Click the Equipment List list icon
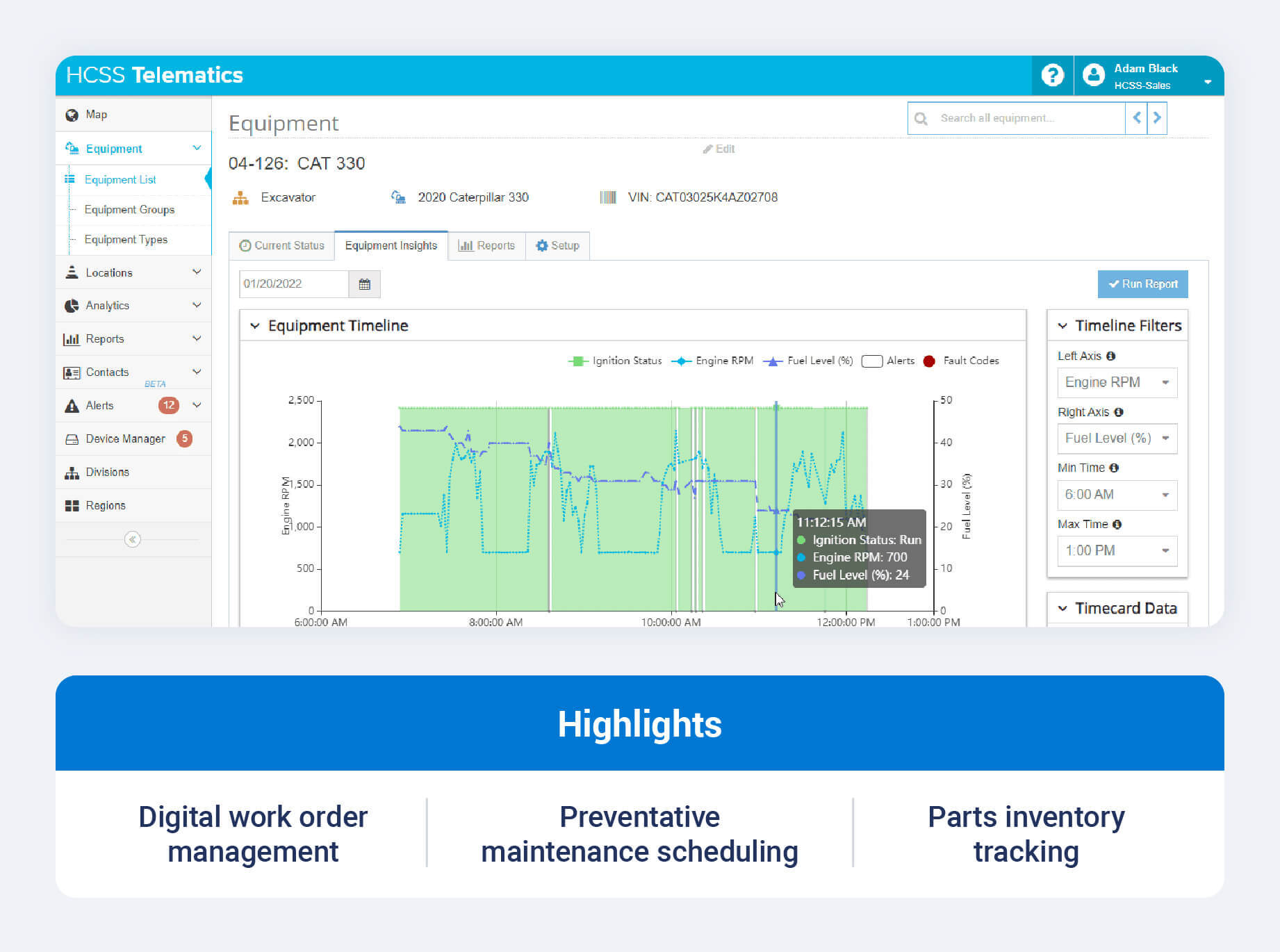 tap(69, 179)
